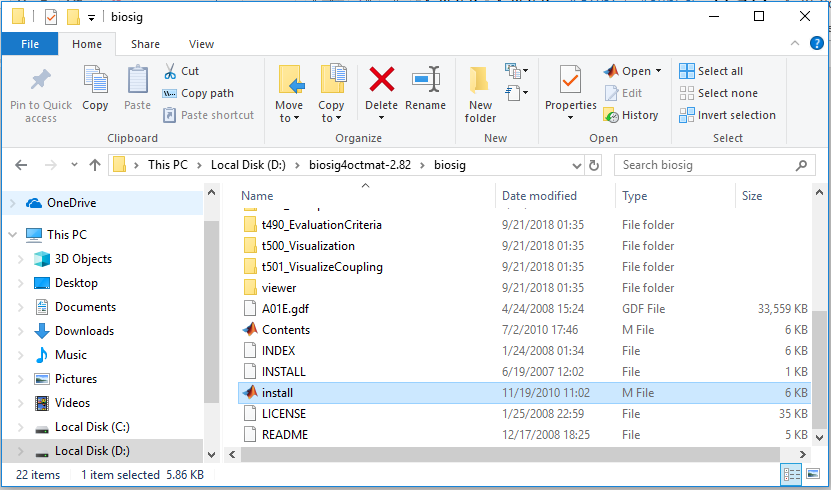The height and width of the screenshot is (490, 831).
Task: Switch to large icons view
Action: [812, 474]
